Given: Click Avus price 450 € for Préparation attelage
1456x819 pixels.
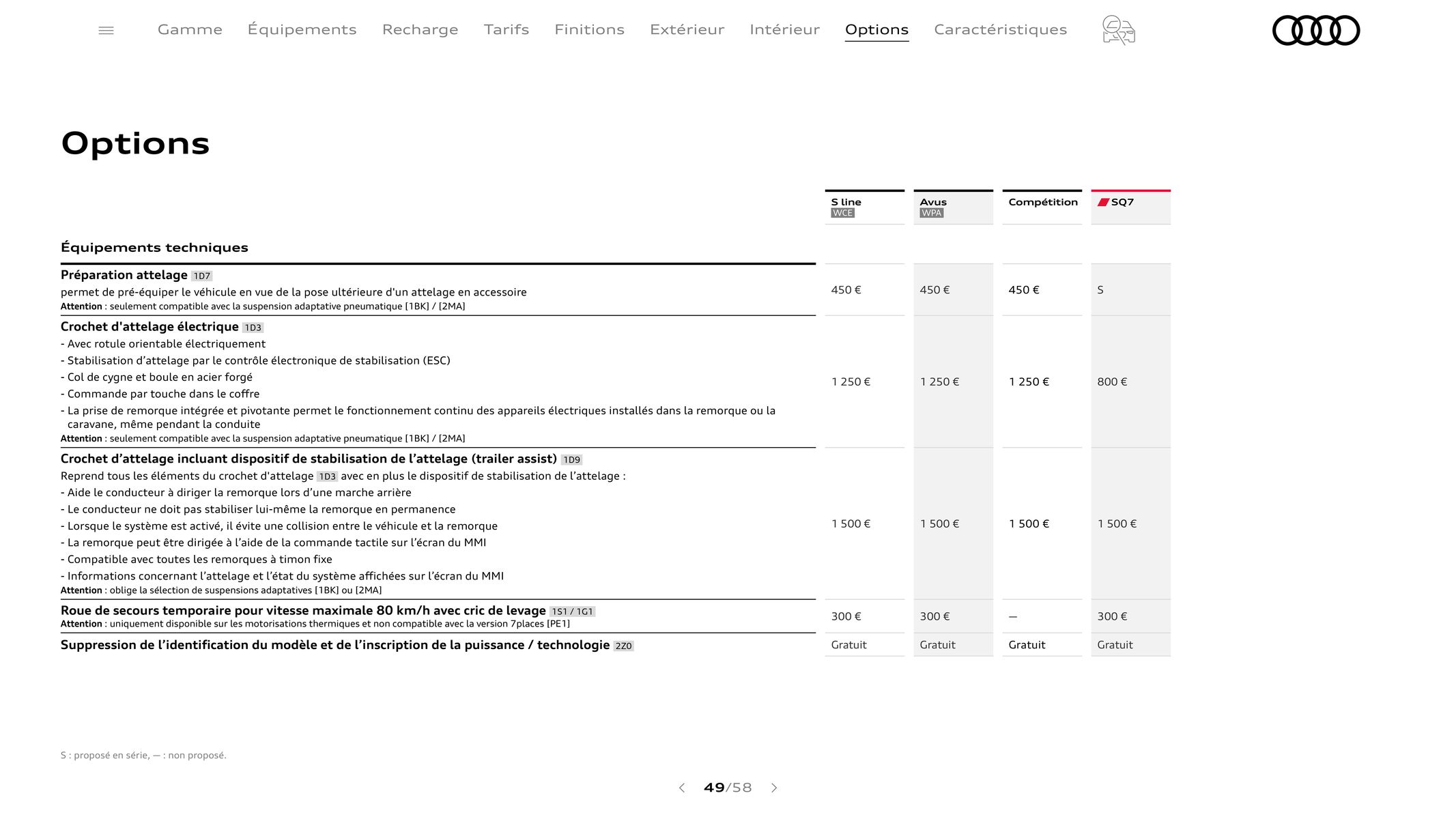Looking at the screenshot, I should [x=934, y=290].
